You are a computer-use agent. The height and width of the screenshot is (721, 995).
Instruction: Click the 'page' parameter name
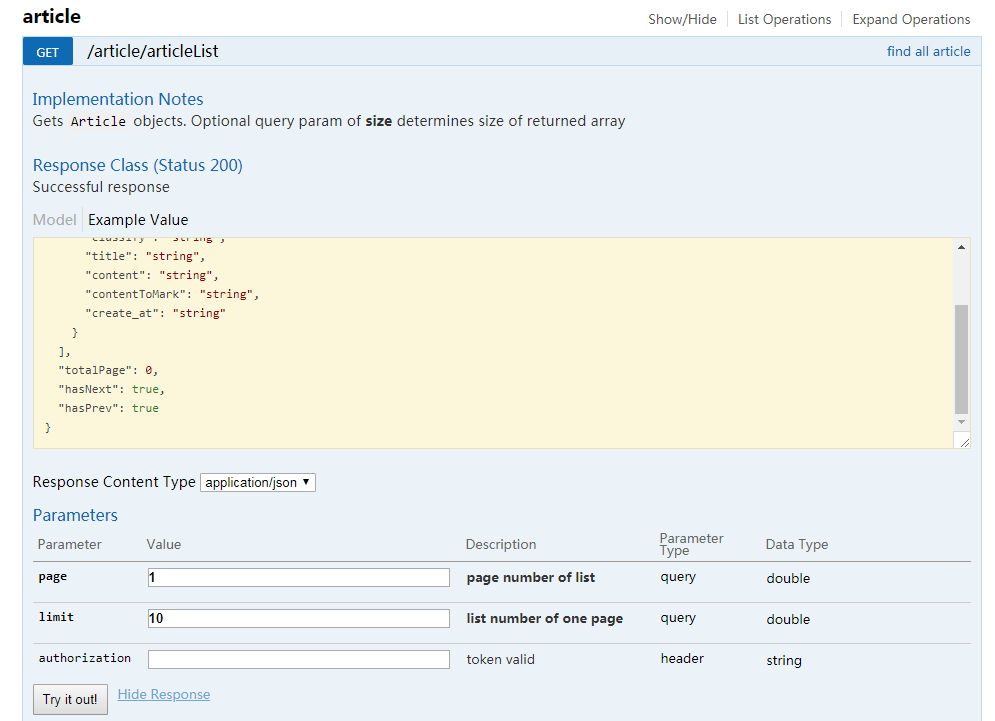pyautogui.click(x=53, y=577)
